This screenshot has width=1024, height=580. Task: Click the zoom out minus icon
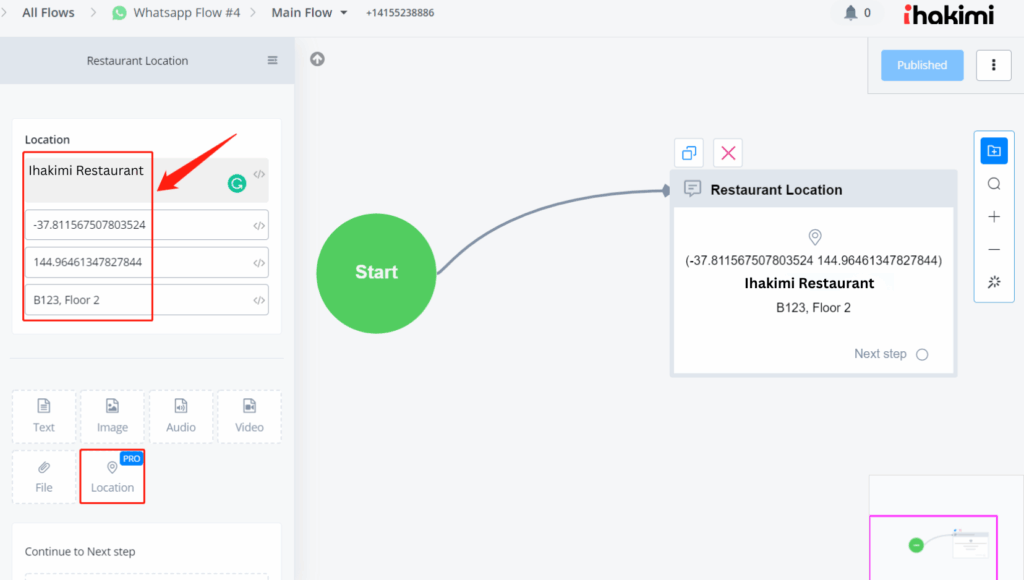coord(994,250)
